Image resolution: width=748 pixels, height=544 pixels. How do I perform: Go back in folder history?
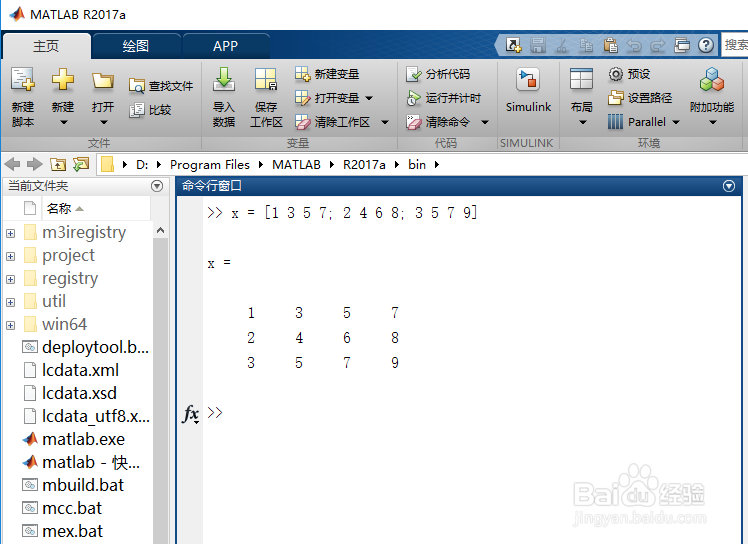click(12, 165)
